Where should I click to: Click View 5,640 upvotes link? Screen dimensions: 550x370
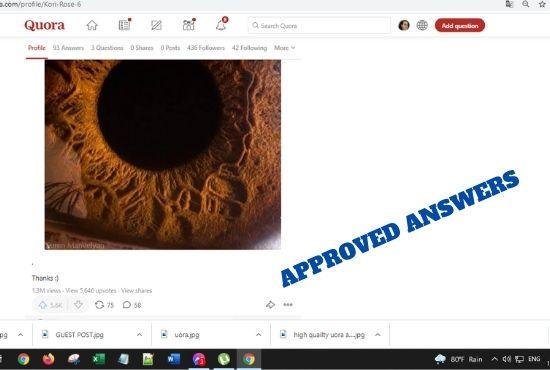(91, 291)
